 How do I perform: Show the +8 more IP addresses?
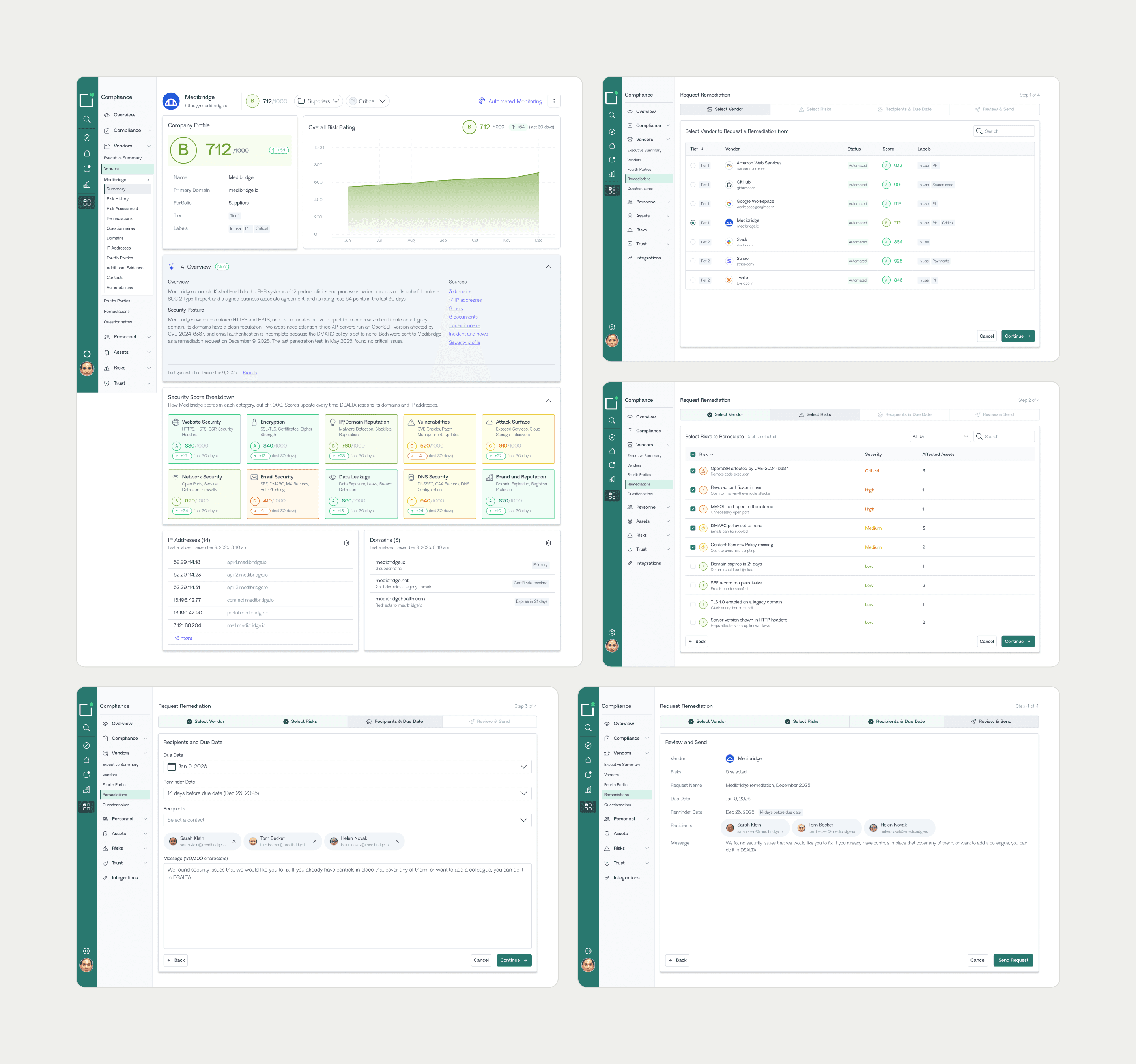tap(183, 638)
